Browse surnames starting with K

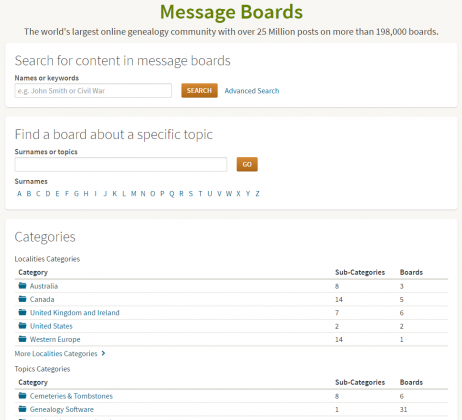(115, 194)
